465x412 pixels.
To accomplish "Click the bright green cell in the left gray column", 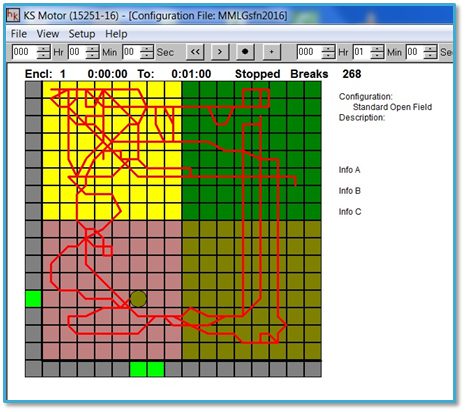I will pyautogui.click(x=33, y=299).
